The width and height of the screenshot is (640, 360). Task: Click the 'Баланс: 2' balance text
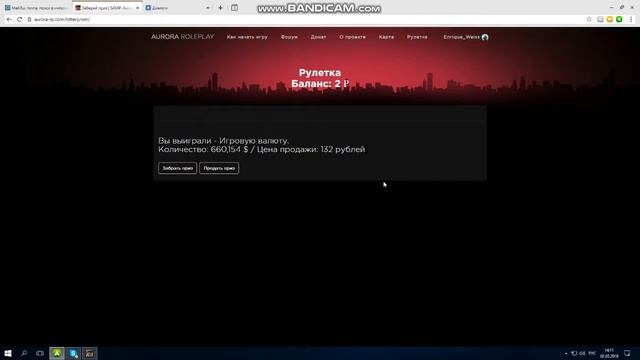[x=320, y=84]
